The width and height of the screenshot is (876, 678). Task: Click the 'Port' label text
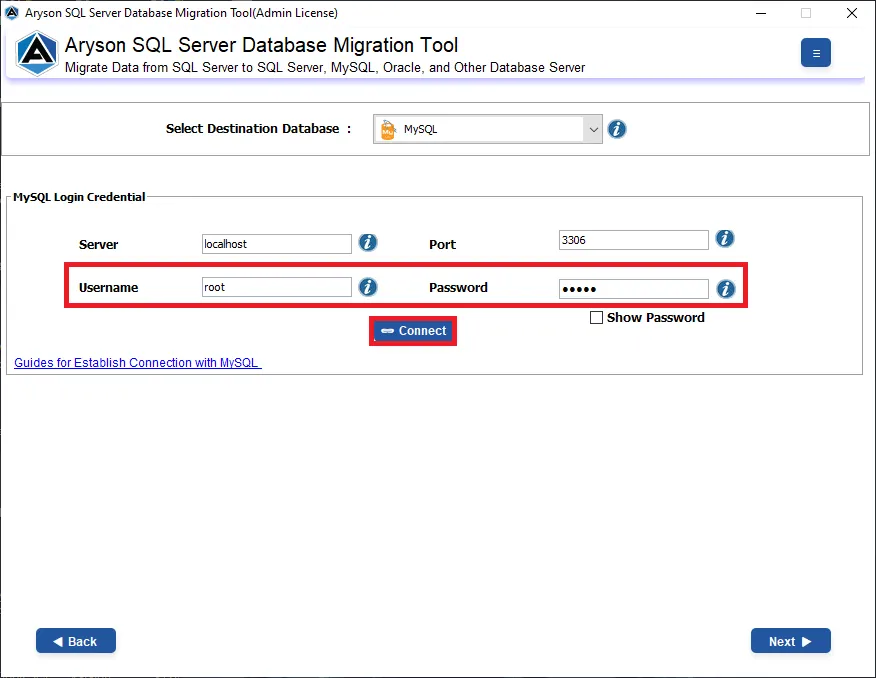click(x=442, y=245)
